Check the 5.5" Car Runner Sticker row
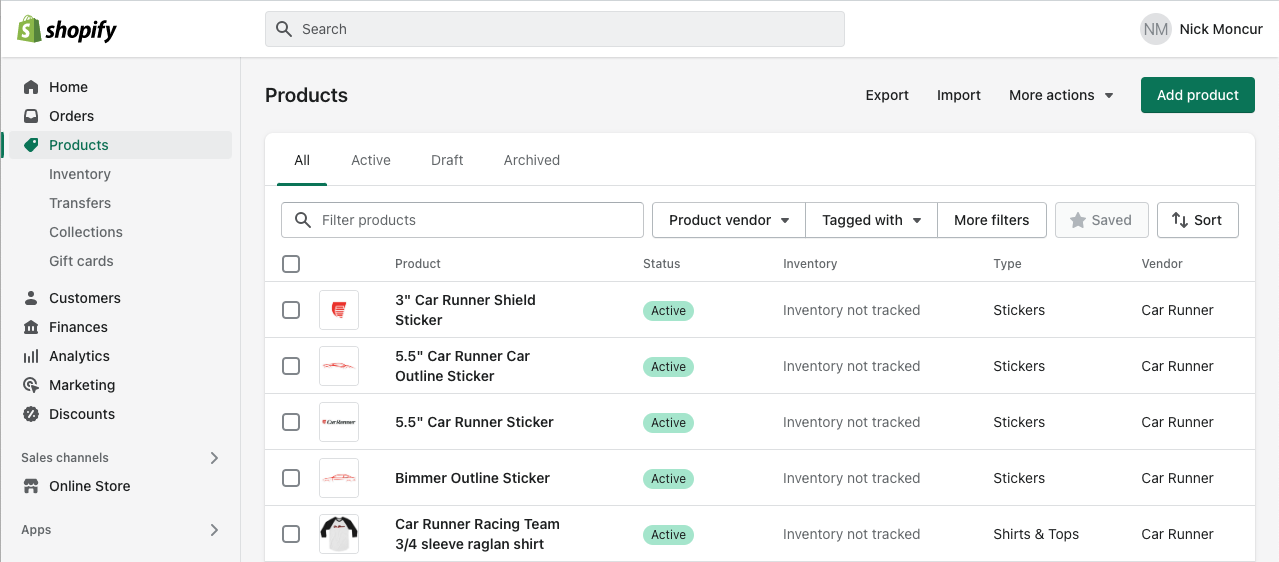Viewport: 1279px width, 562px height. (x=291, y=422)
